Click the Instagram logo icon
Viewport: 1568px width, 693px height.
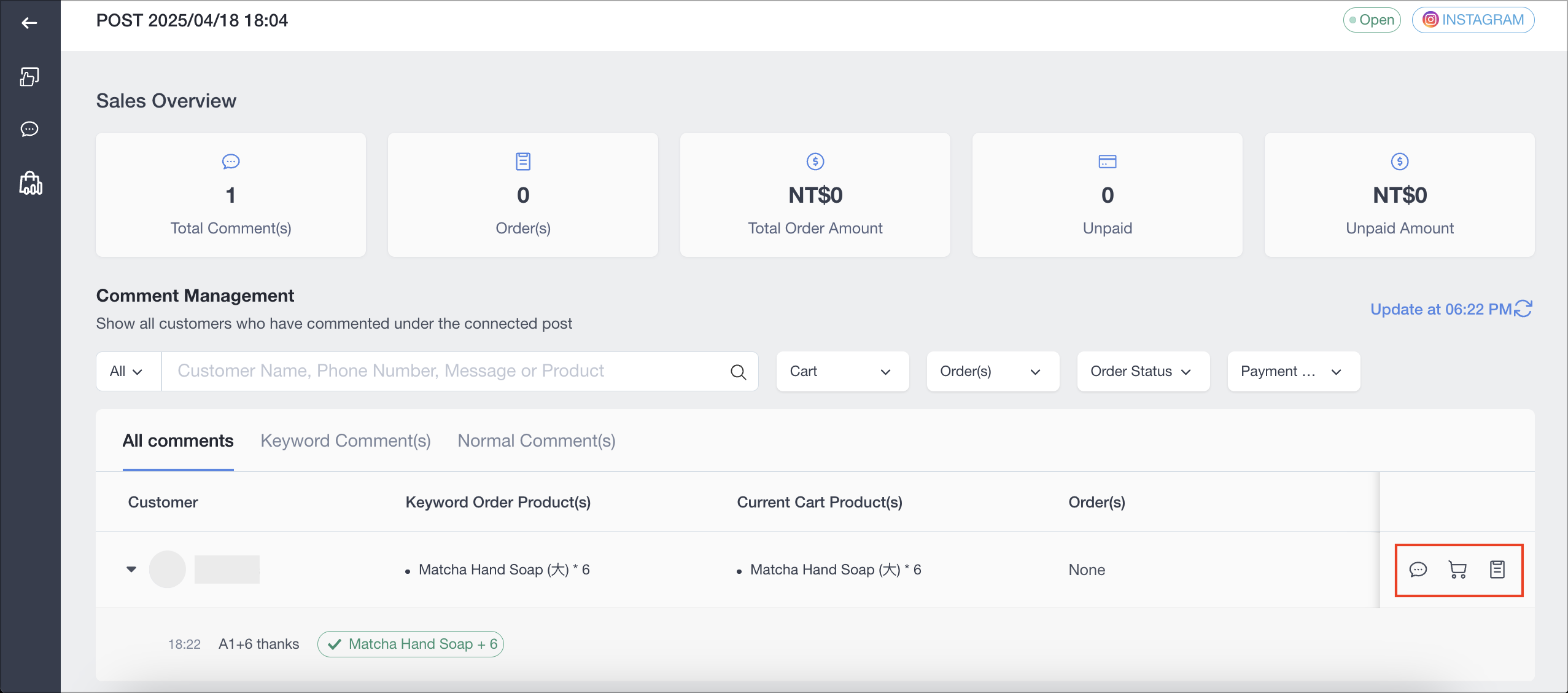pos(1430,20)
